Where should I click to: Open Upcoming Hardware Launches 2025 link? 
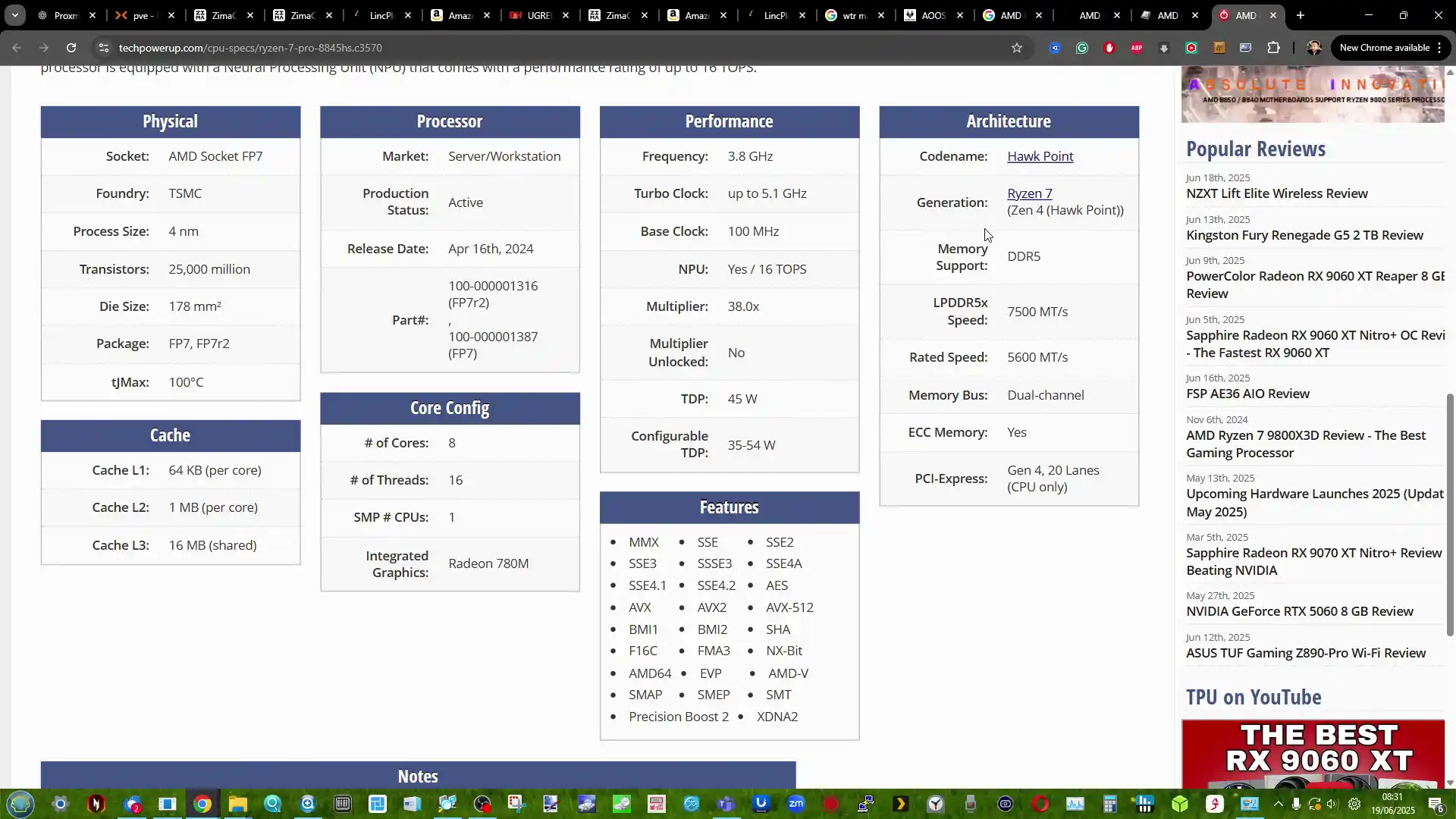pyautogui.click(x=1314, y=503)
